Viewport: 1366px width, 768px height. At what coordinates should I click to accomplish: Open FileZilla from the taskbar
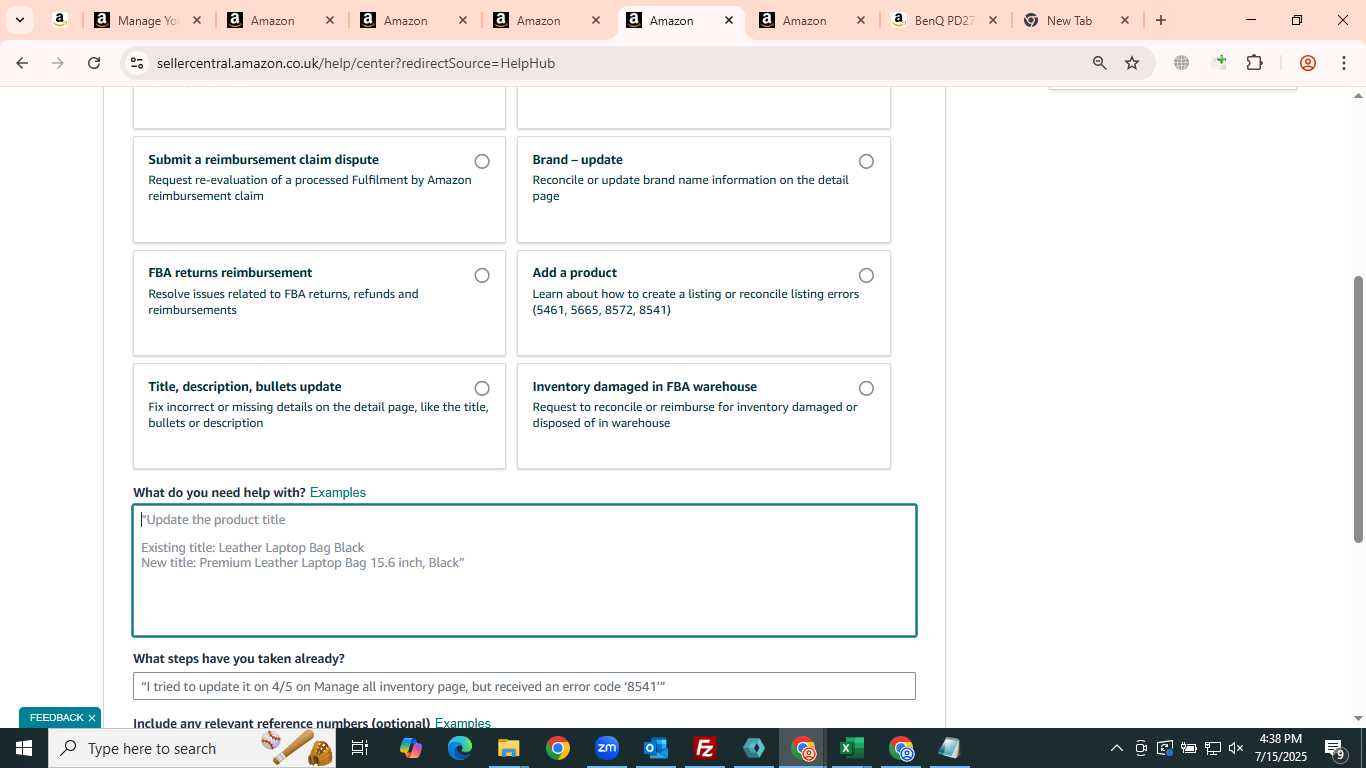point(705,748)
